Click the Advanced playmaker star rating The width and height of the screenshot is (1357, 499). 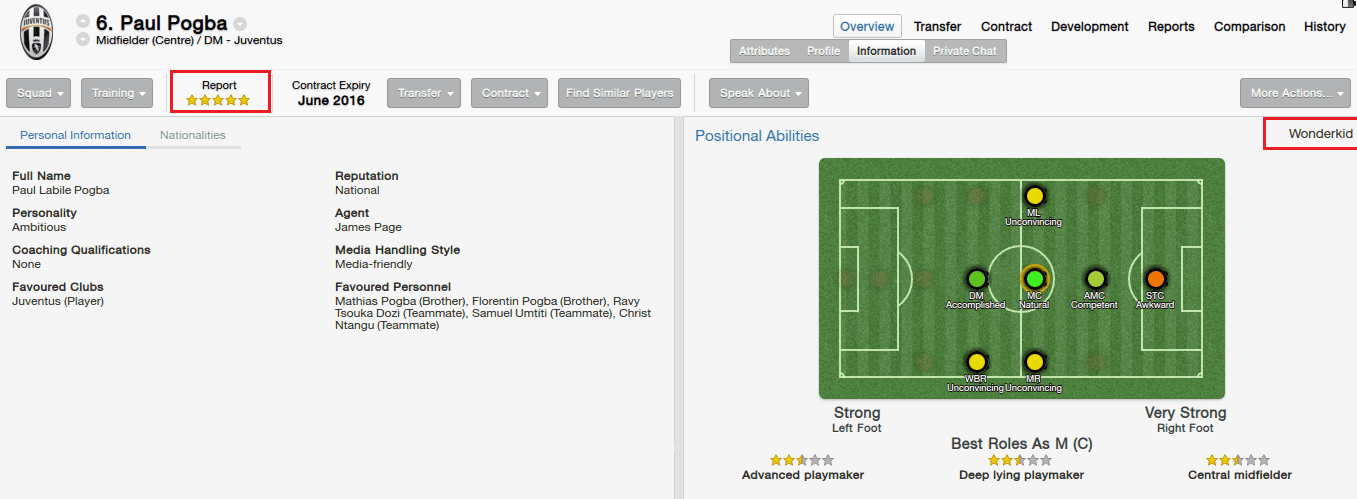pos(802,460)
